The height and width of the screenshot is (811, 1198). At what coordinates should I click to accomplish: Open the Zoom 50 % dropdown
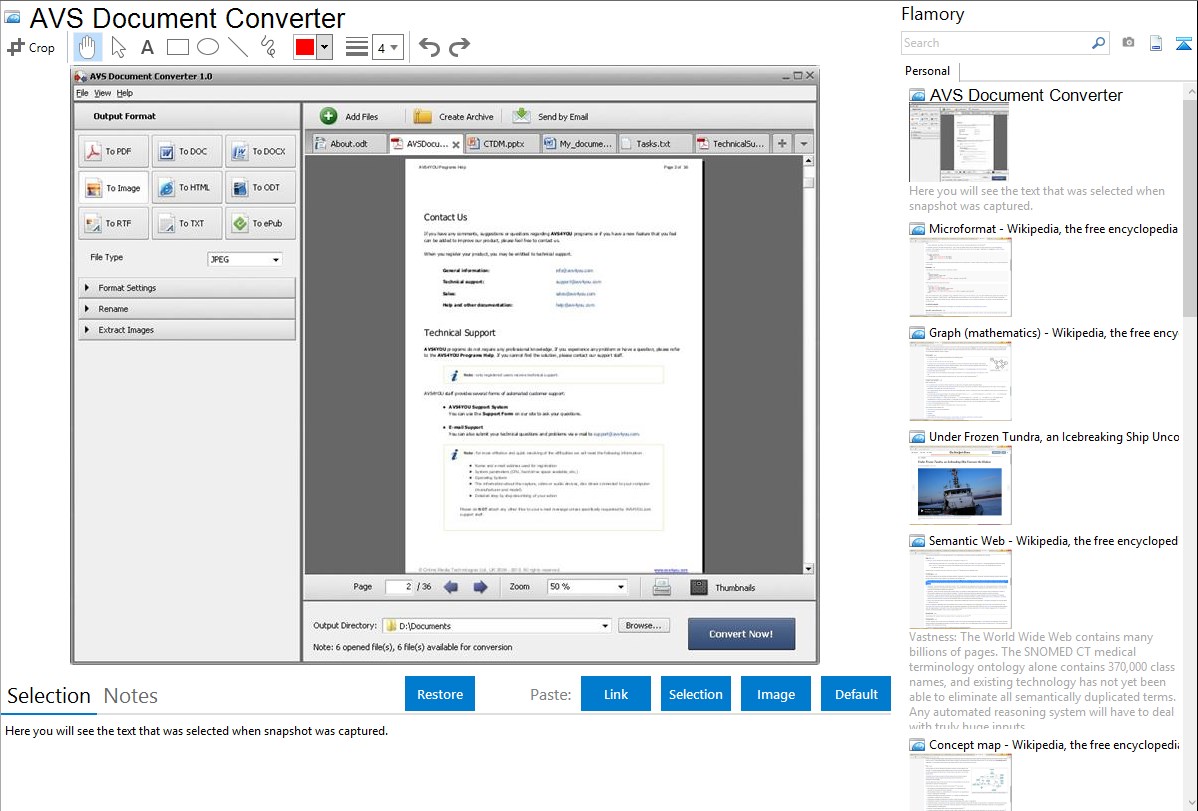(587, 587)
